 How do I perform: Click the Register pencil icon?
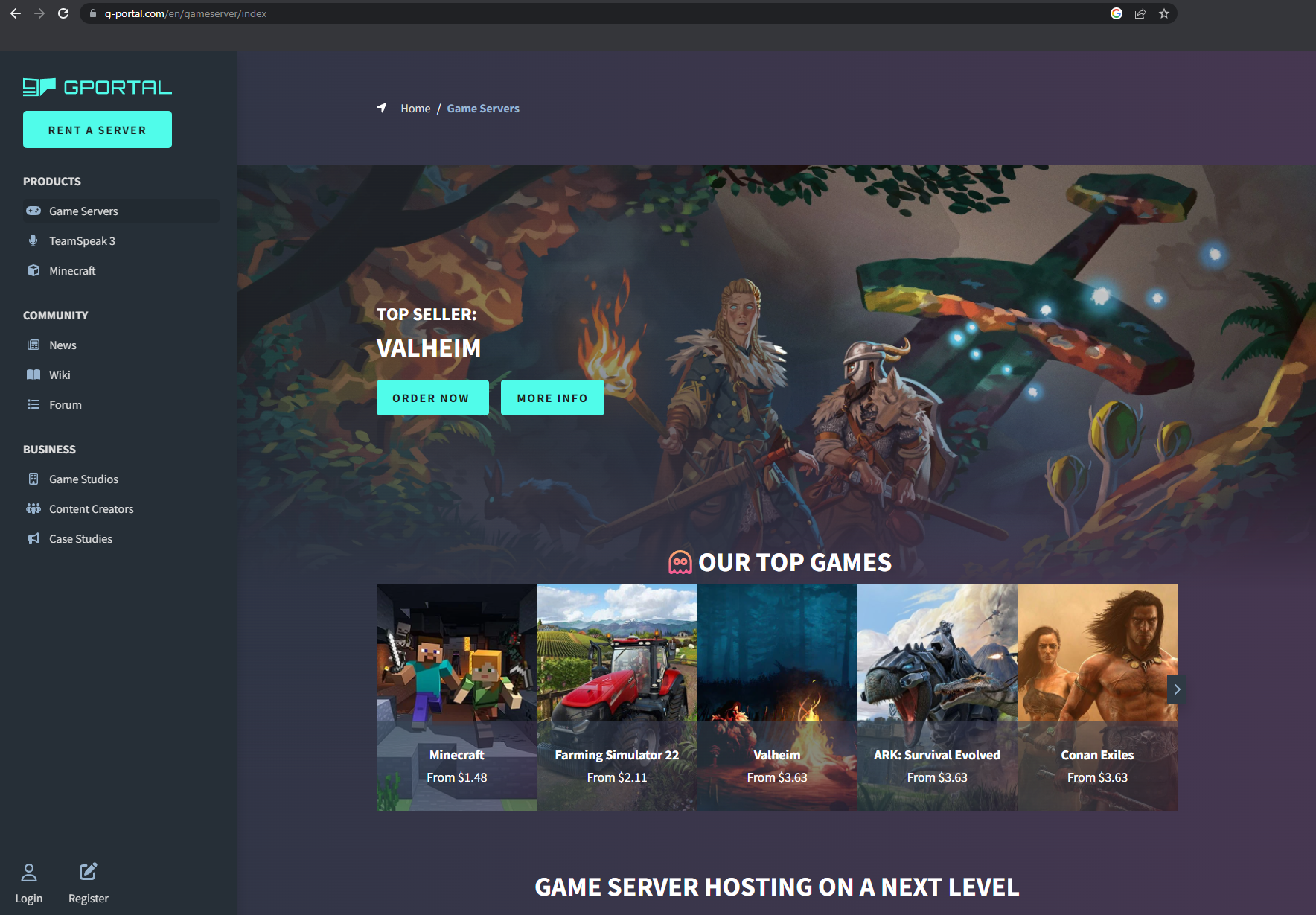coord(89,871)
